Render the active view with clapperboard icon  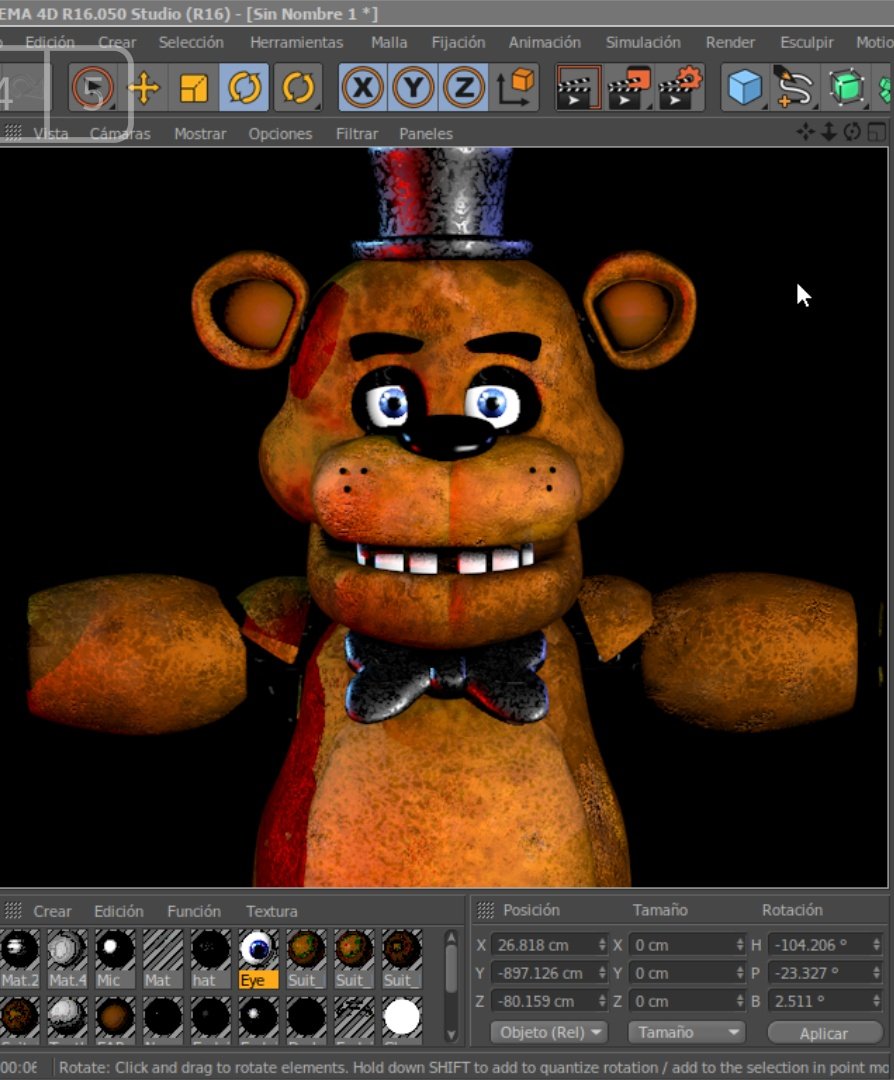[x=579, y=88]
